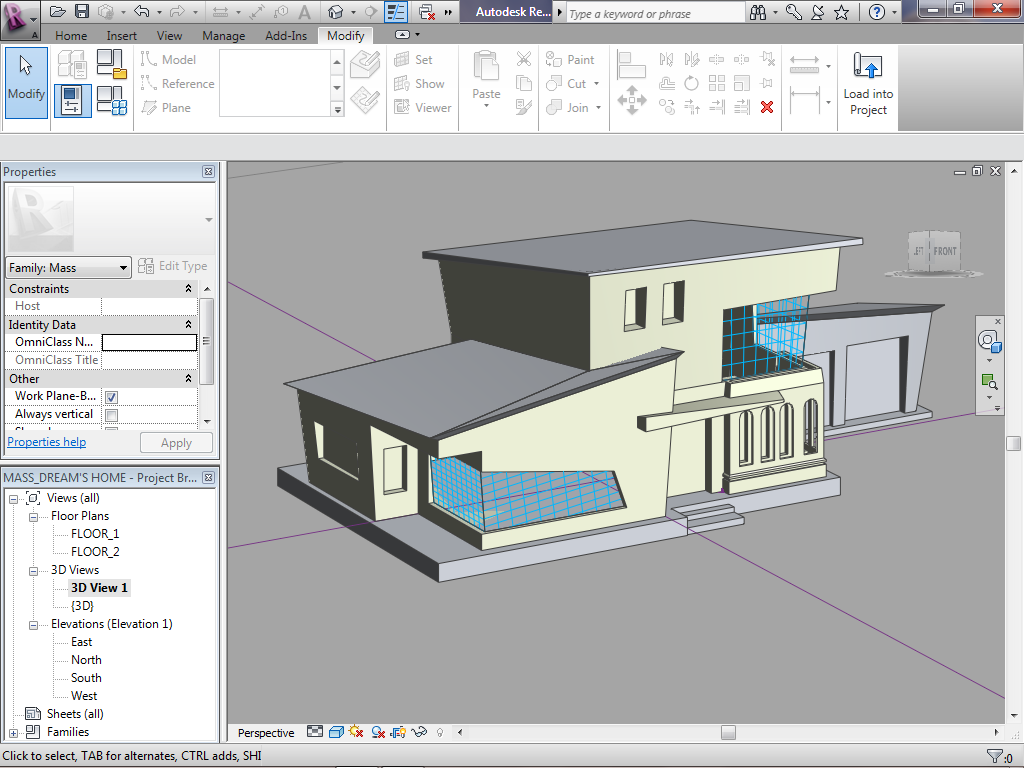This screenshot has height=768, width=1024.
Task: Click the red Delete X icon
Action: [767, 107]
